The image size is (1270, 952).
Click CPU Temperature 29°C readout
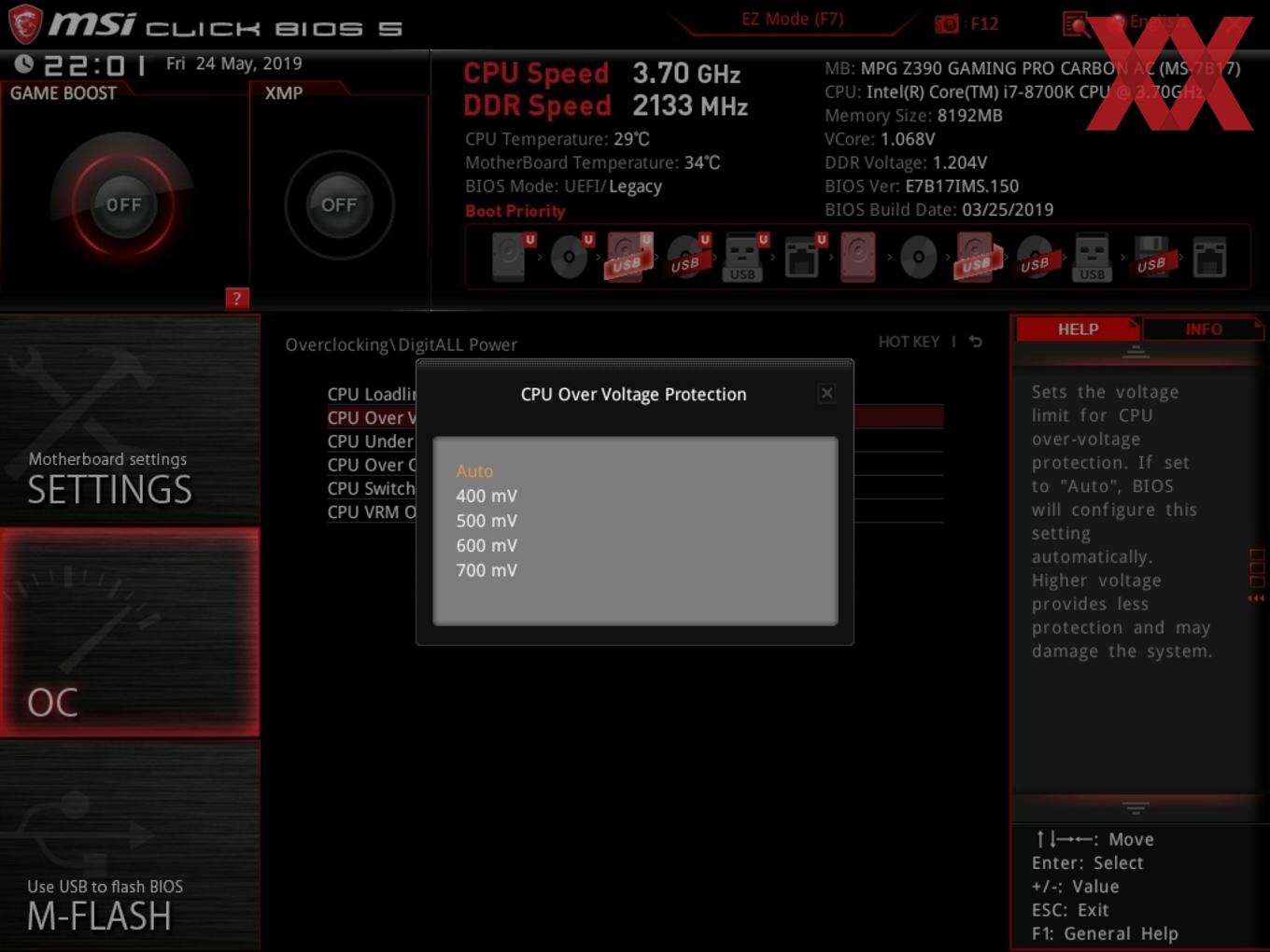click(x=557, y=139)
